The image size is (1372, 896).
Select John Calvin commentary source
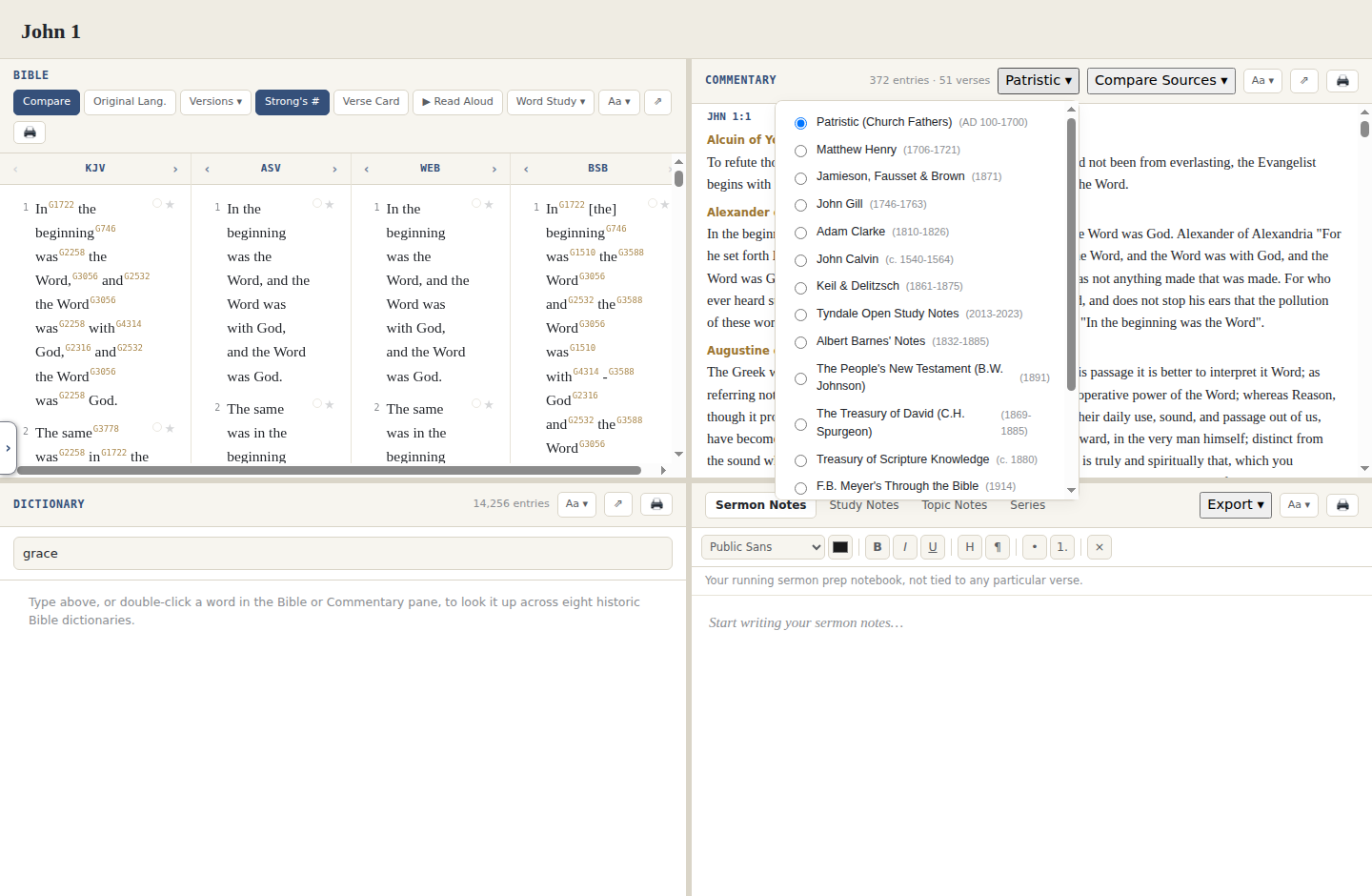pyautogui.click(x=800, y=260)
